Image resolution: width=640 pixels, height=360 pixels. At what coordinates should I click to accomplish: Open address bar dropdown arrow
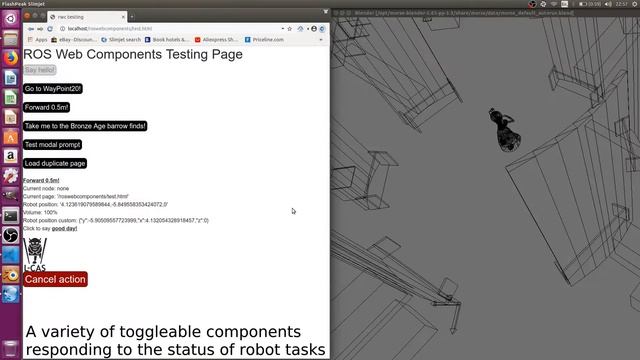(x=282, y=29)
